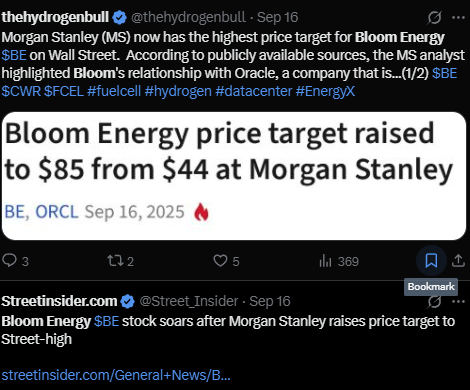The image size is (470, 390).
Task: Open the #fuelcell hashtag
Action: [114, 91]
